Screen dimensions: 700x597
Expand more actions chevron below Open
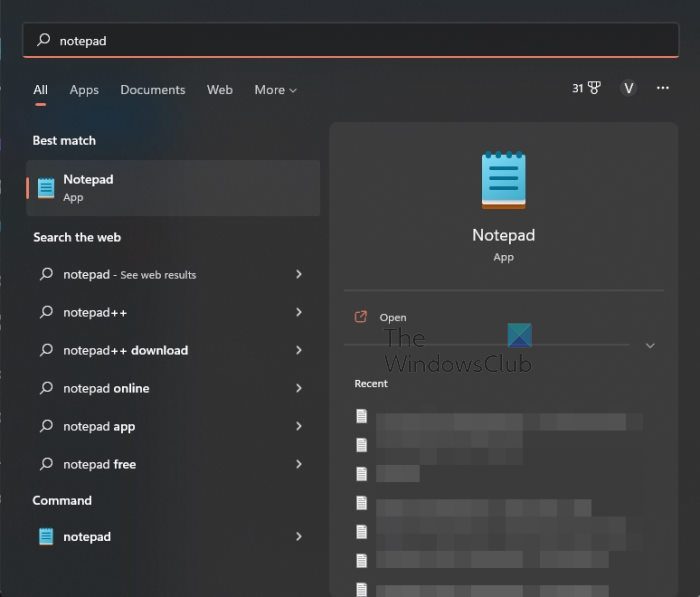click(x=650, y=346)
